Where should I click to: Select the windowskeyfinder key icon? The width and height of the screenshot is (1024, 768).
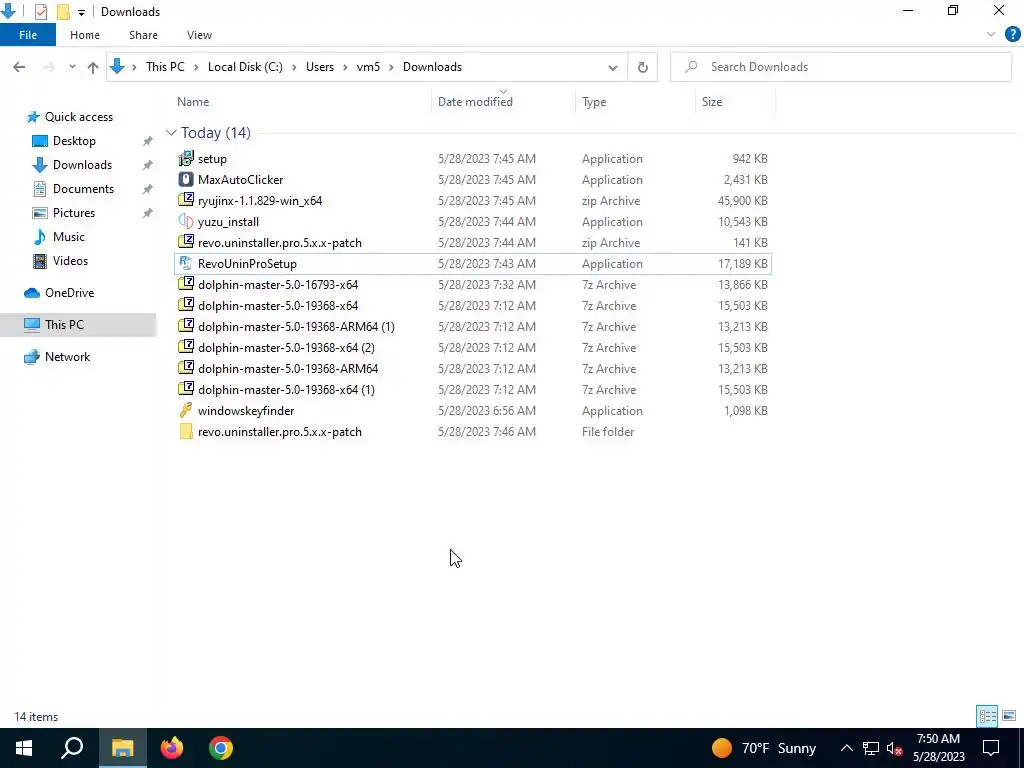pyautogui.click(x=186, y=411)
